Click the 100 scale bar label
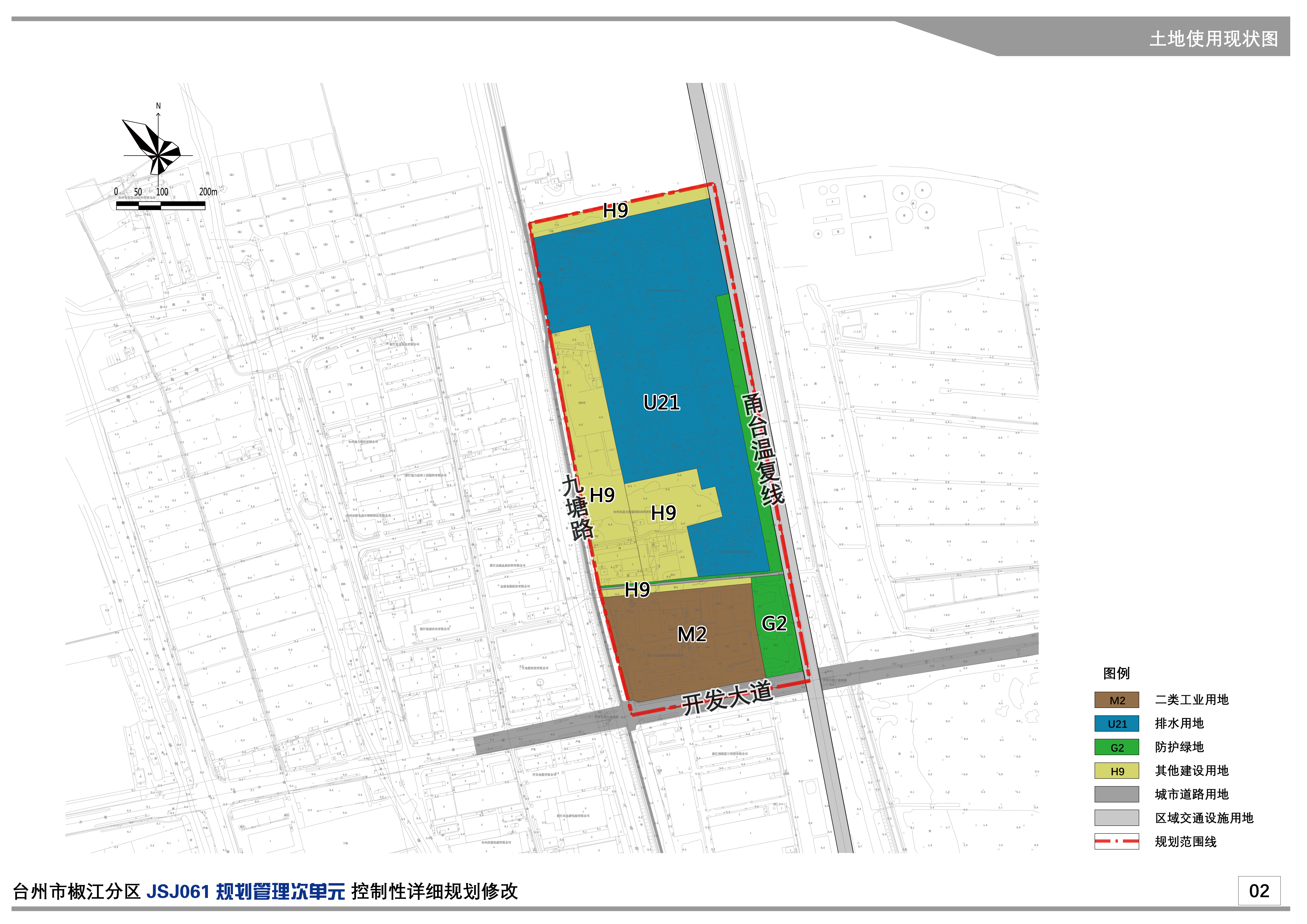The height and width of the screenshot is (924, 1307). coord(162,192)
